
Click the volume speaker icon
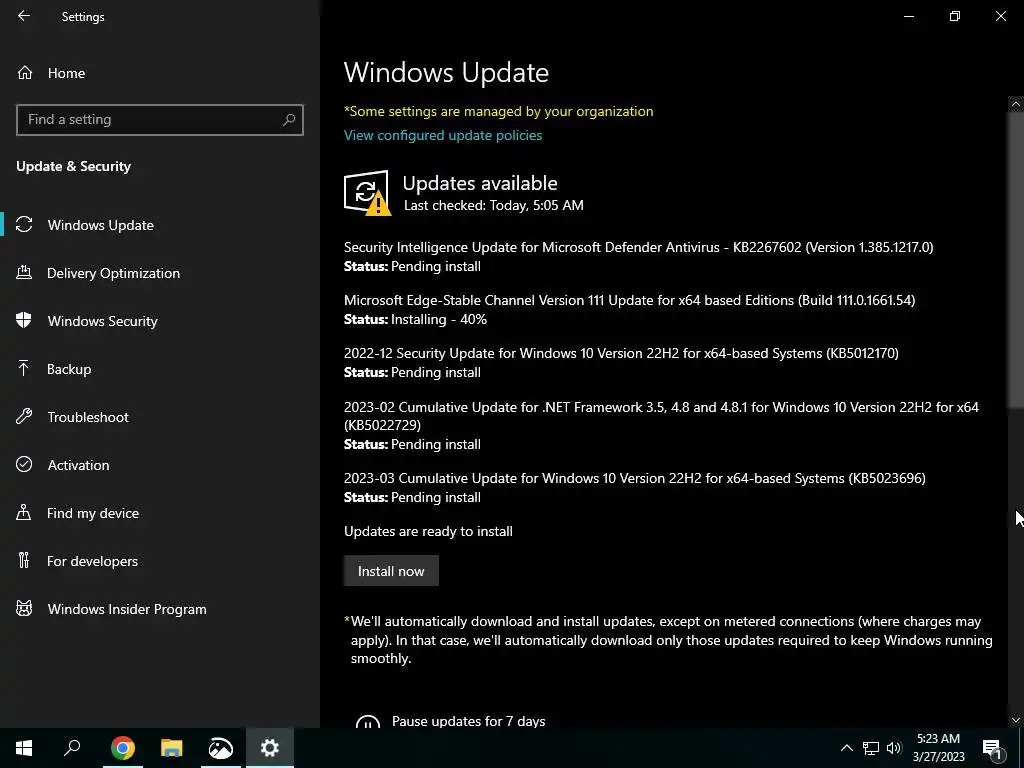pos(894,748)
